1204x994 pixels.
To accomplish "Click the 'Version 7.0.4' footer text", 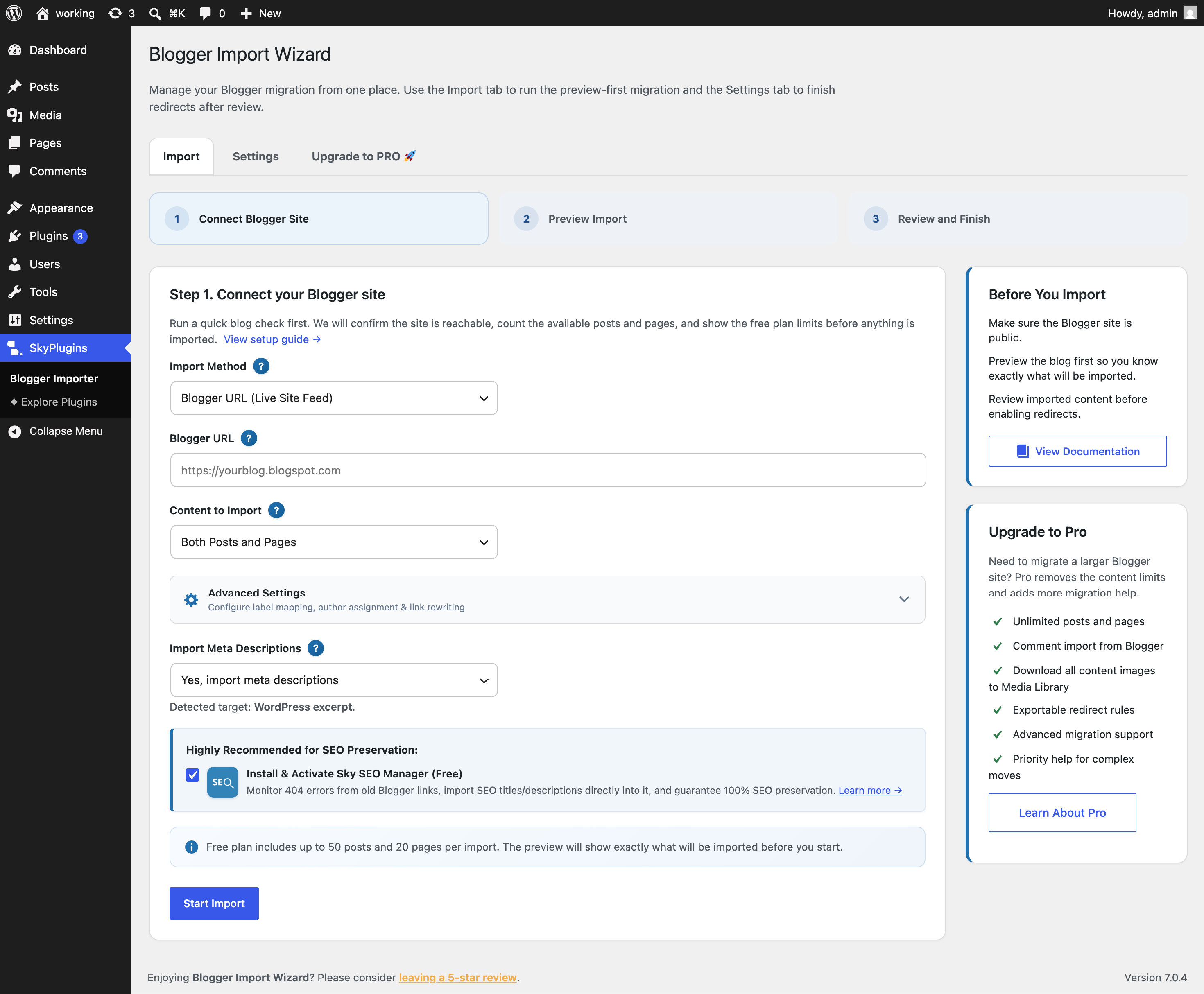I will pyautogui.click(x=1155, y=977).
